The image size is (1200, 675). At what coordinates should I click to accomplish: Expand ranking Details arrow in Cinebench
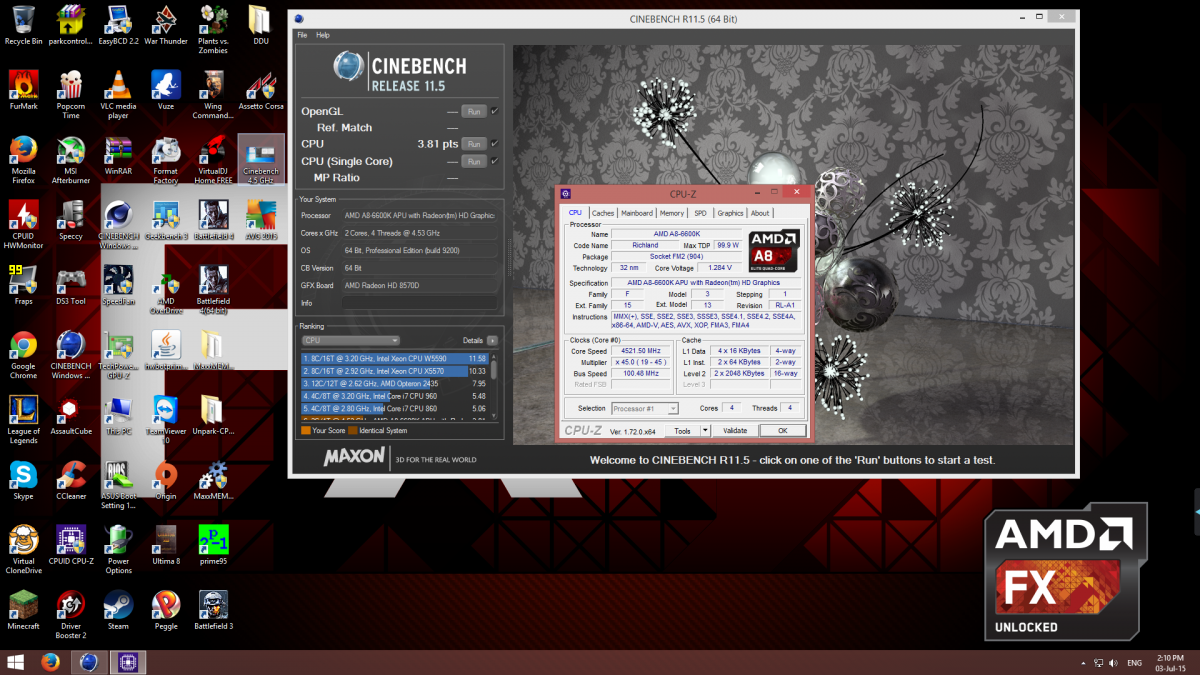(492, 340)
